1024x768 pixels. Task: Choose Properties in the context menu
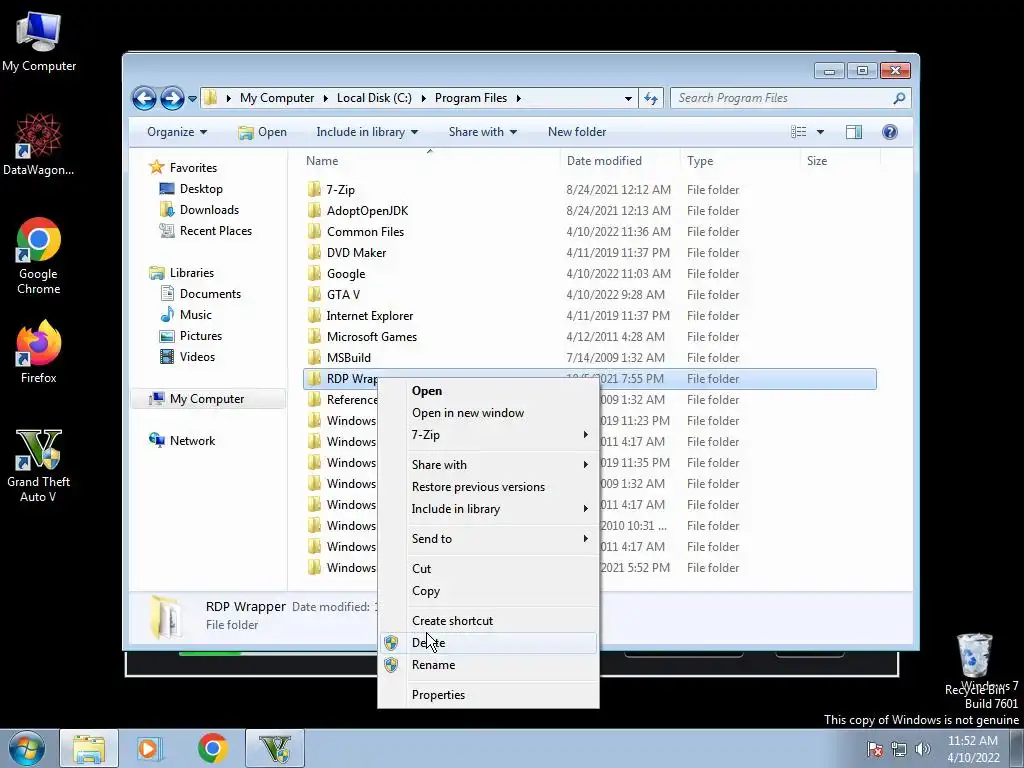click(488, 695)
